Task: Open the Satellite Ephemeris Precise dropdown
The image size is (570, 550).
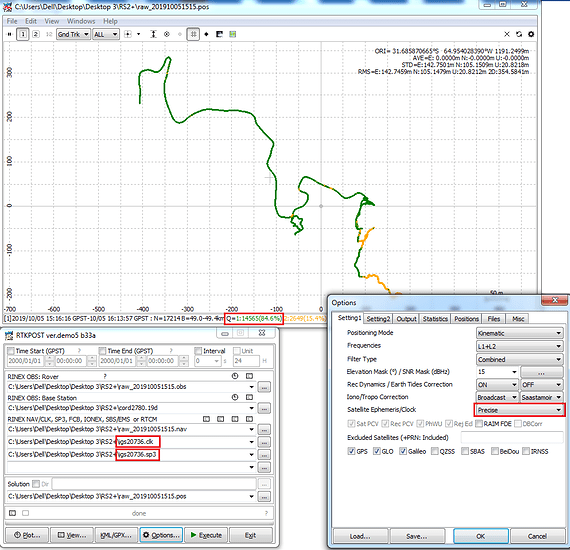Action: [519, 410]
